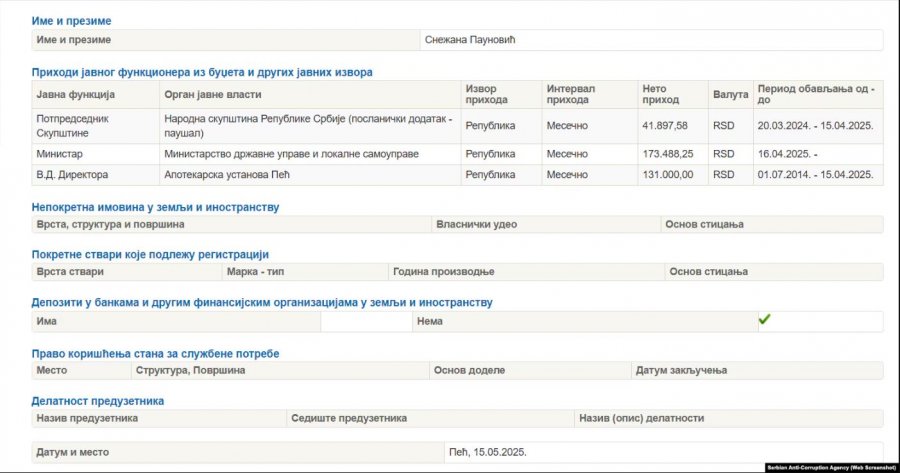Click heading Делатност предузетника
Screen dimensions: 900x473
pos(98,401)
